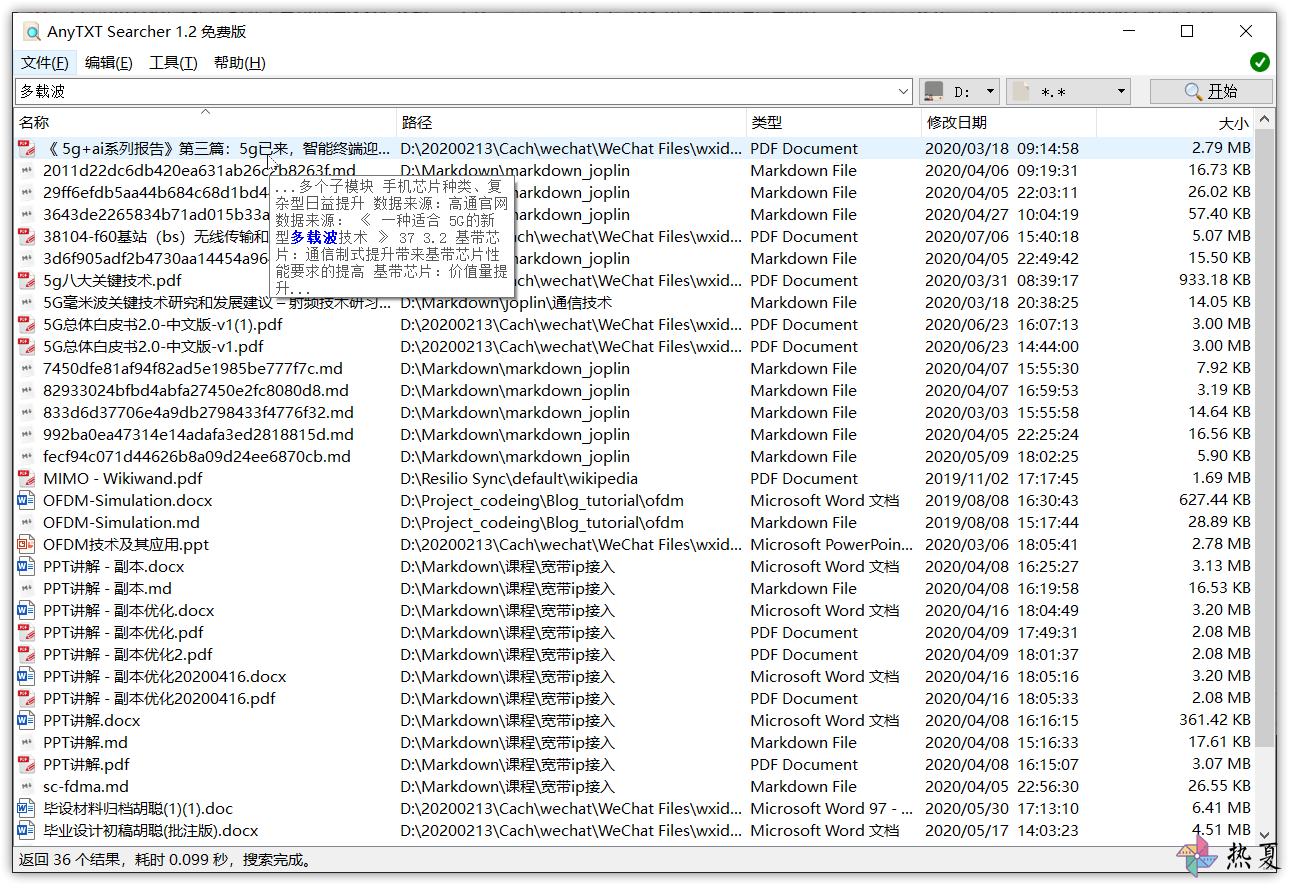Click Word icon of PPT讲解 - 副本优化.docx
This screenshot has height=885, width=1289.
[27, 611]
